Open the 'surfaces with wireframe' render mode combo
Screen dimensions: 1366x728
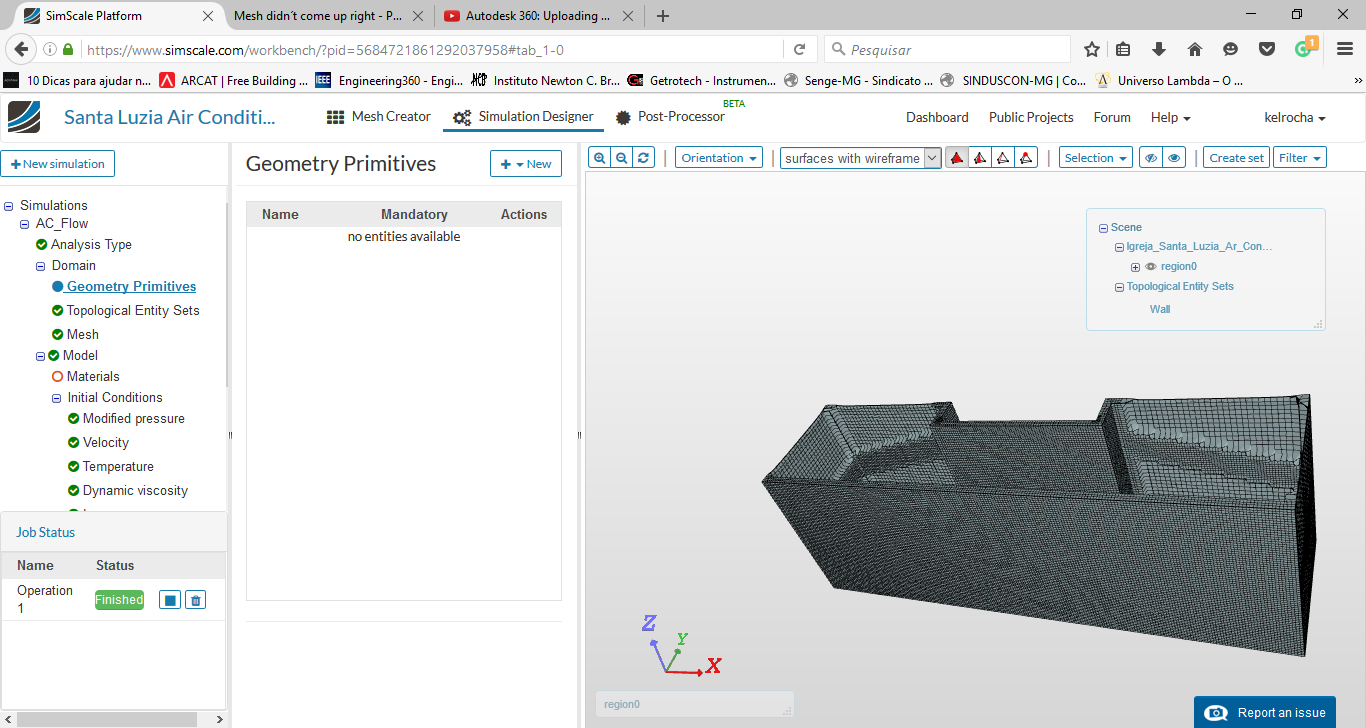pyautogui.click(x=860, y=158)
